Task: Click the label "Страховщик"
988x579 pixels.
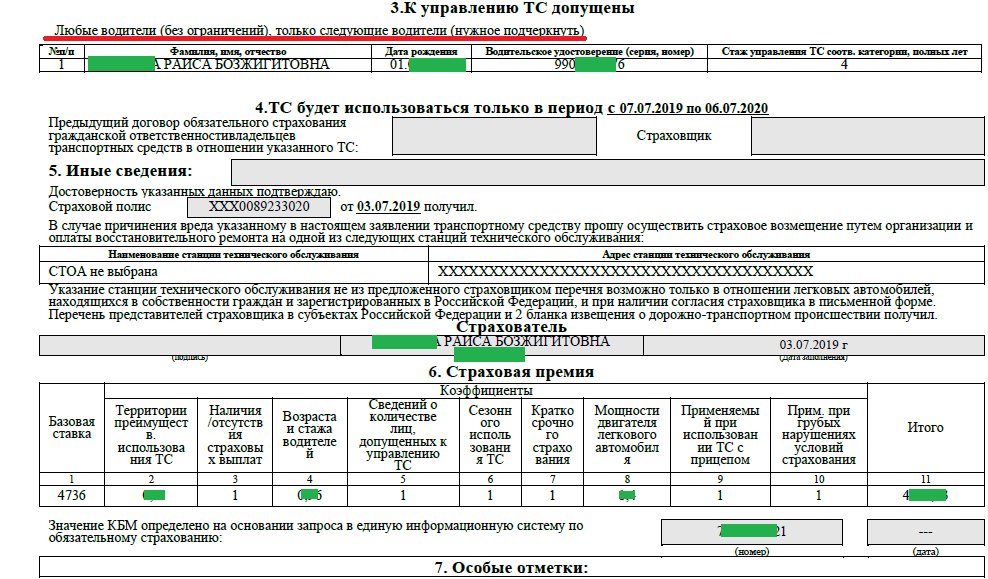Action: click(x=674, y=135)
